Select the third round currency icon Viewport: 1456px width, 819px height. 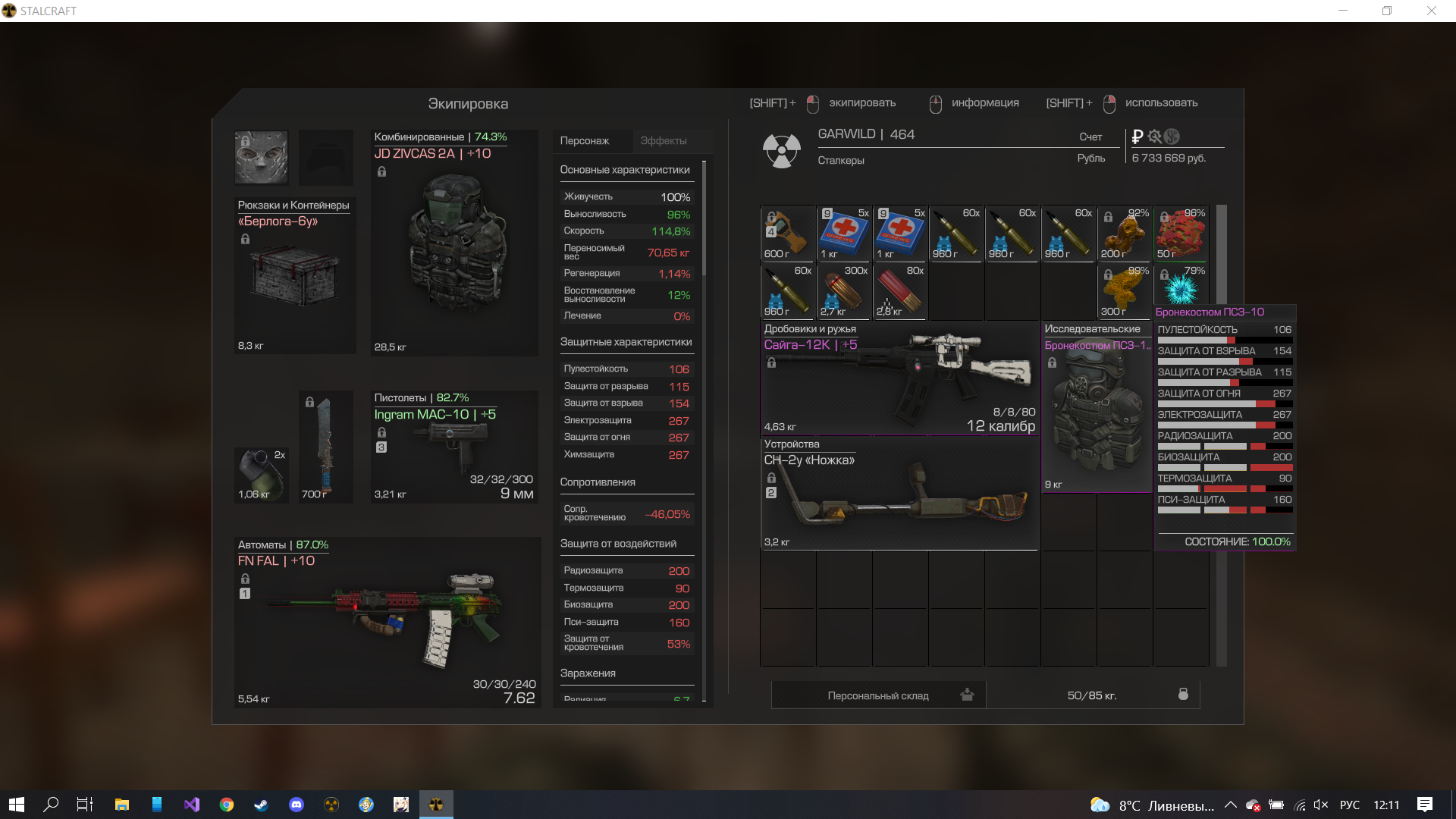pos(1172,136)
